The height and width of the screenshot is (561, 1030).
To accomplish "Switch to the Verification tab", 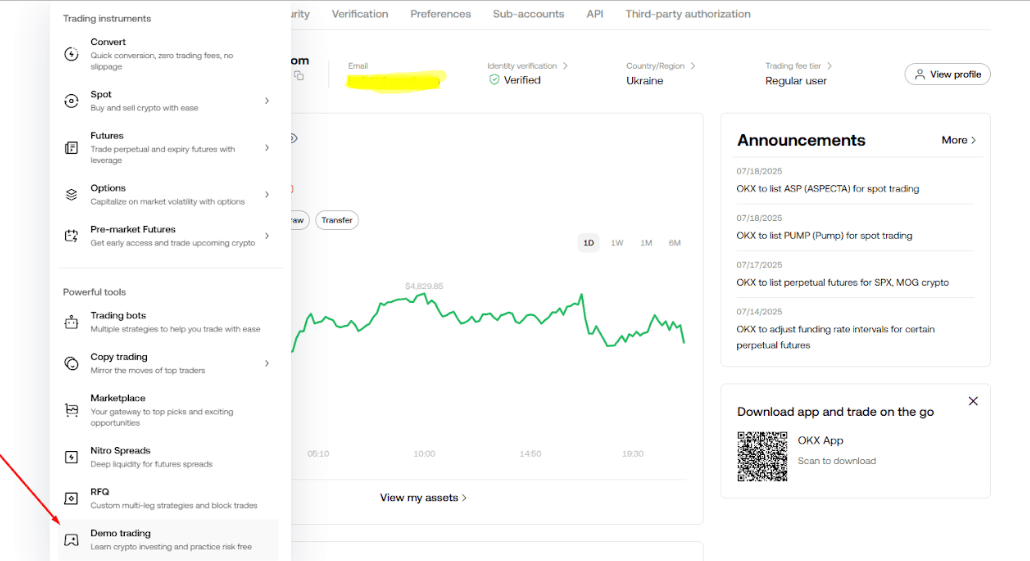I will 360,14.
